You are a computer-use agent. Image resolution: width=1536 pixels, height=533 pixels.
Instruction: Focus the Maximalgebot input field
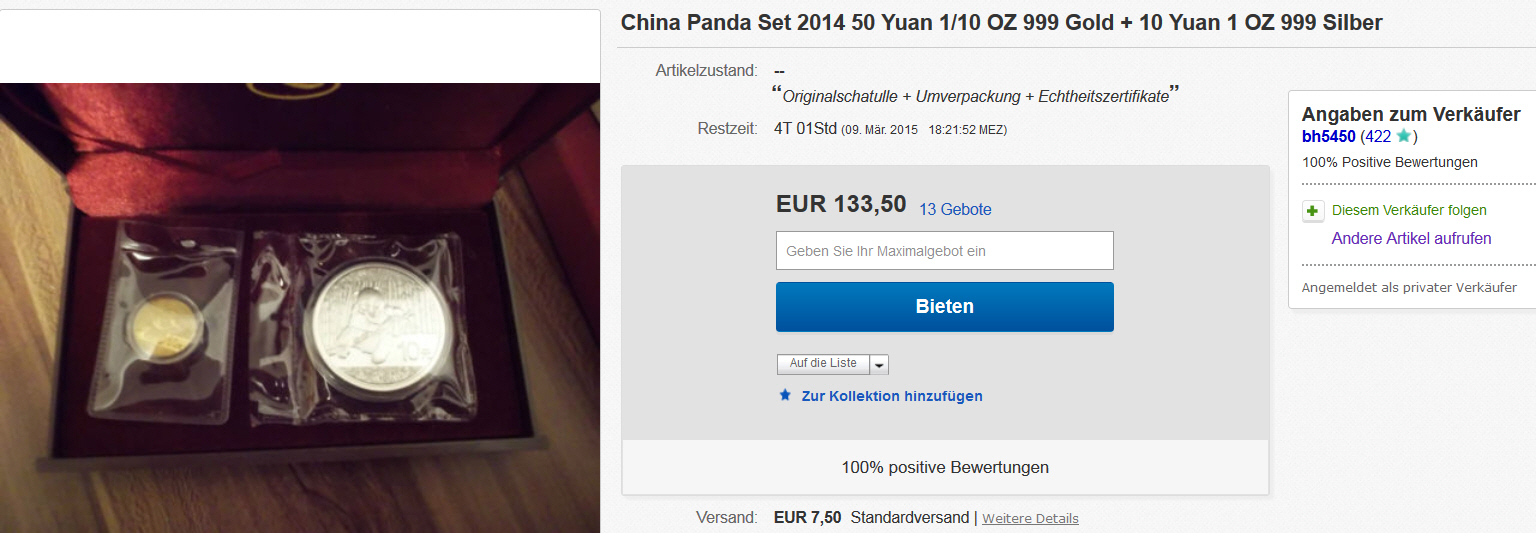coord(945,251)
